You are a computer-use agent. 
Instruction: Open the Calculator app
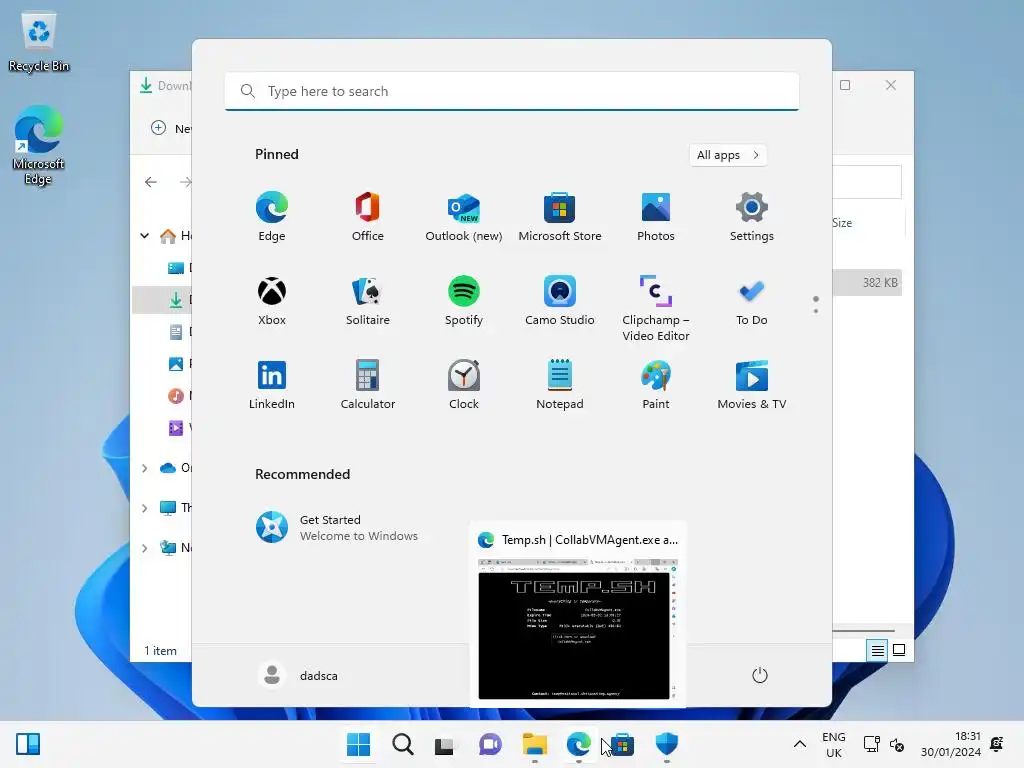tap(368, 385)
